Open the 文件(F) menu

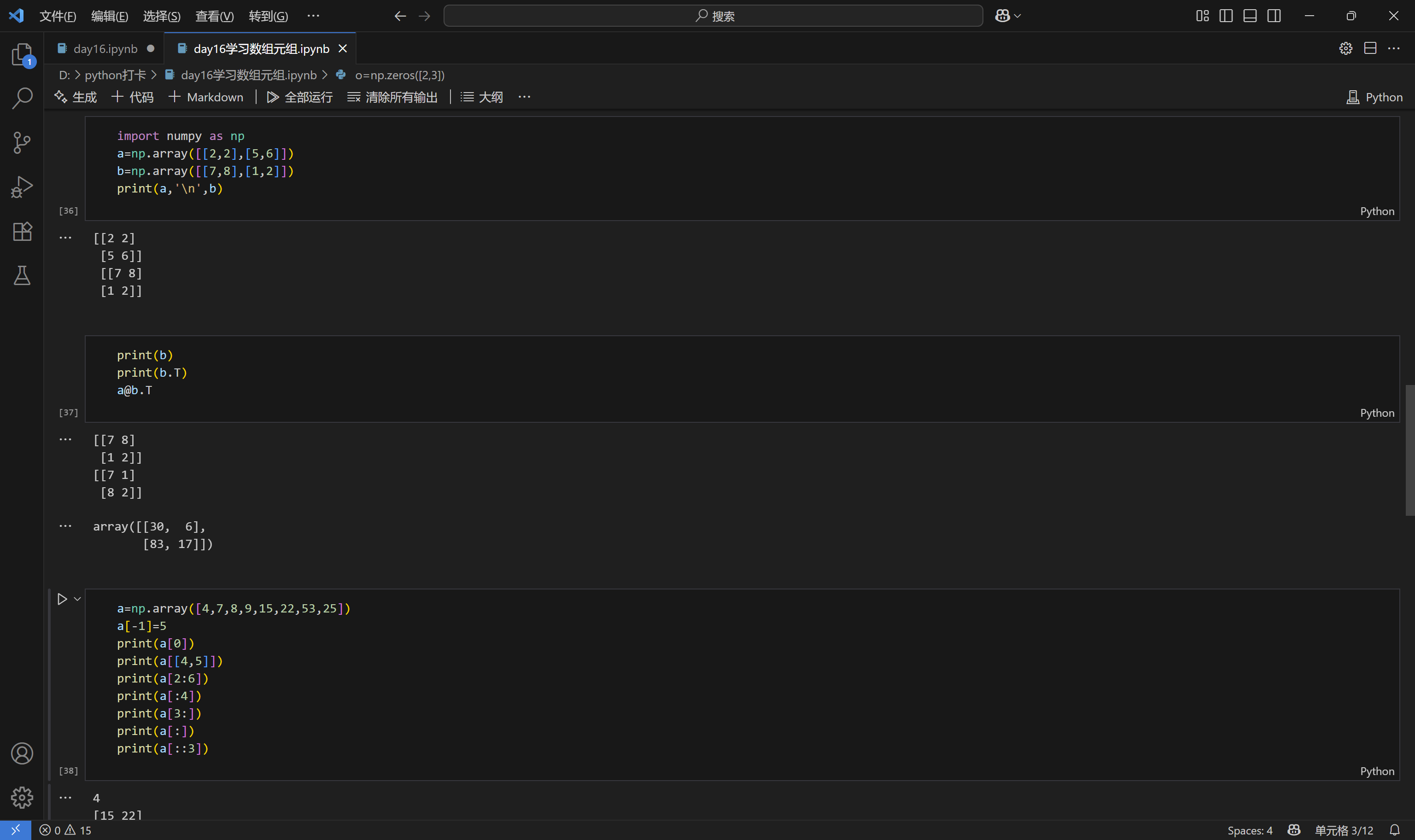[57, 16]
